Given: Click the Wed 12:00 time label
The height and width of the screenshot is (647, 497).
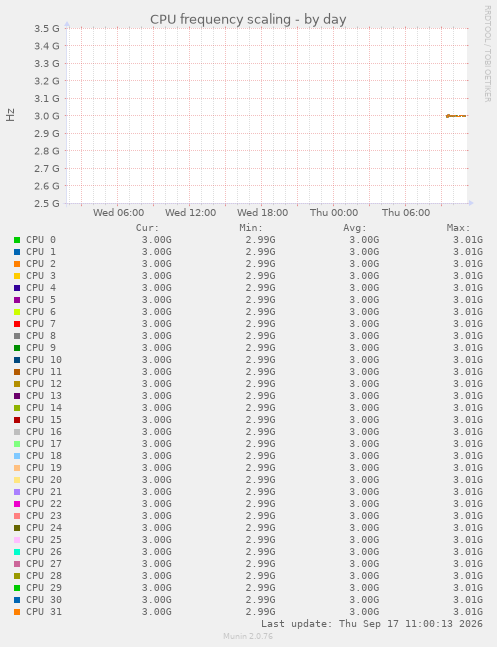Looking at the screenshot, I should point(190,213).
